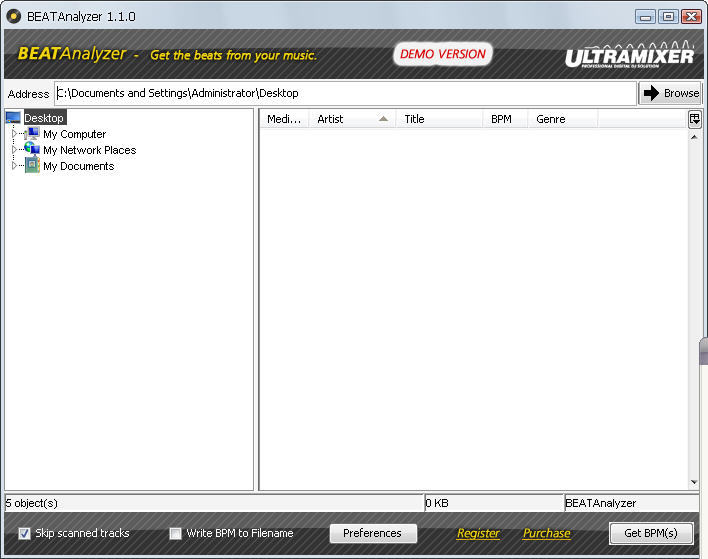The width and height of the screenshot is (708, 559).
Task: Click the DEMO VERSION badge
Action: (x=443, y=54)
